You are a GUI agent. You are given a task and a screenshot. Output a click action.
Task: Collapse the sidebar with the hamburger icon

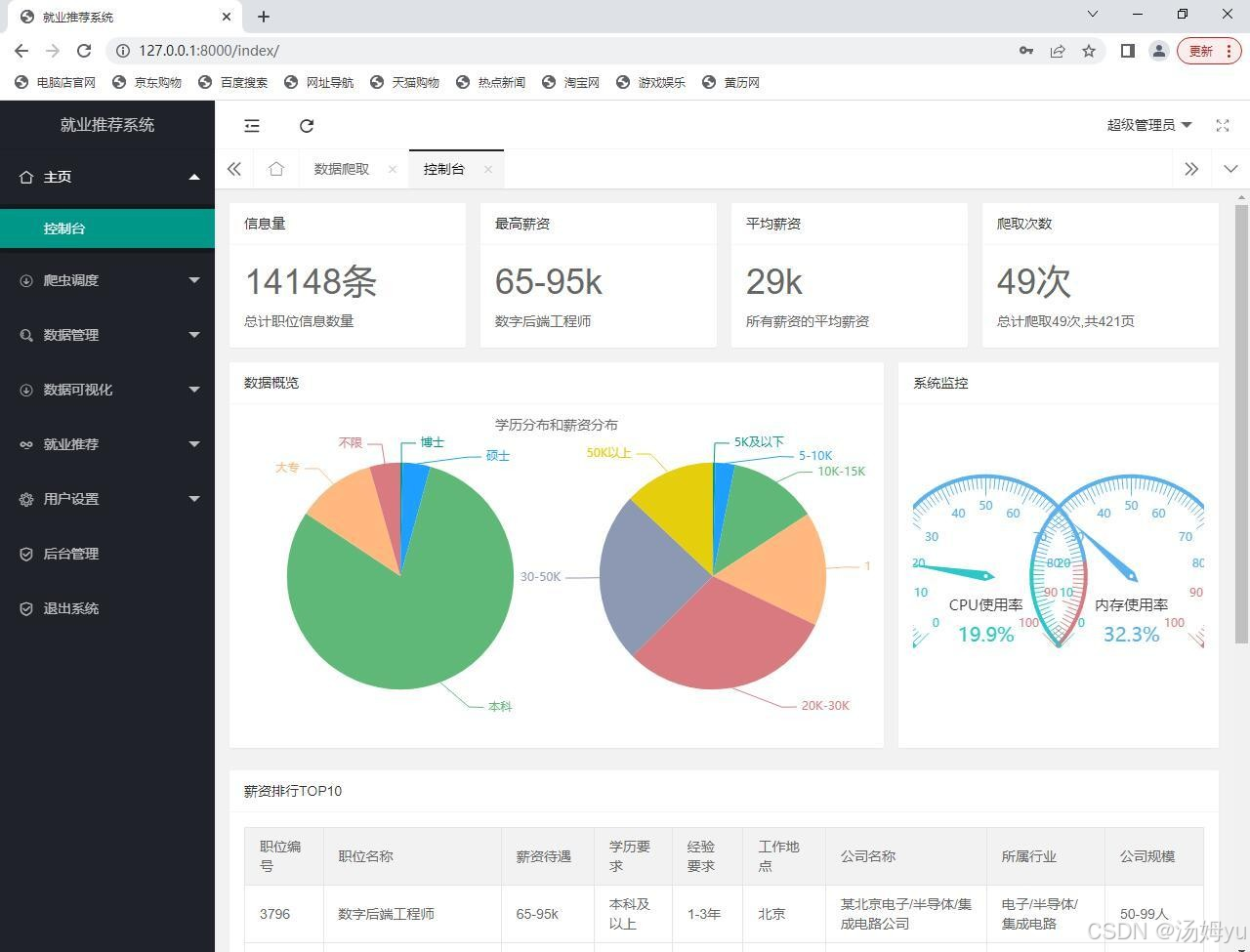pyautogui.click(x=252, y=125)
